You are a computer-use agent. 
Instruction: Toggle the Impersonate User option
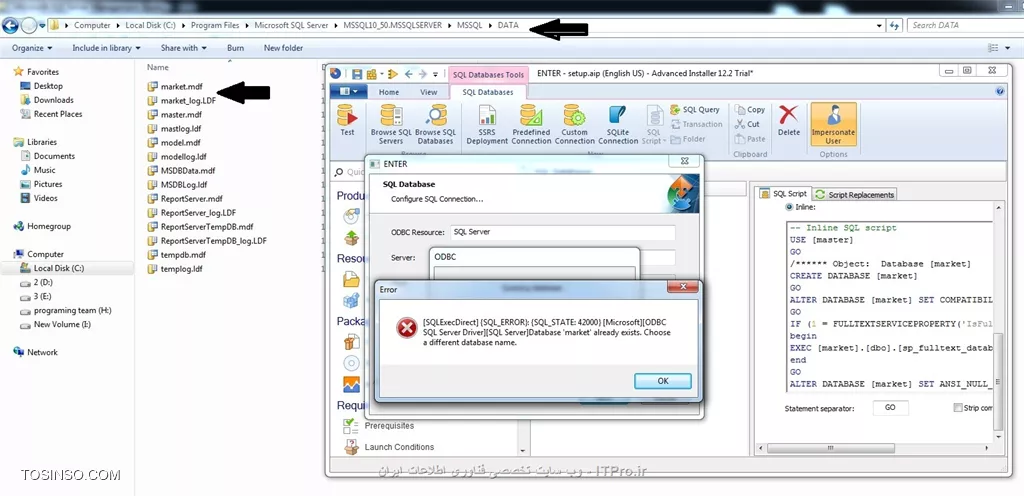tap(833, 125)
